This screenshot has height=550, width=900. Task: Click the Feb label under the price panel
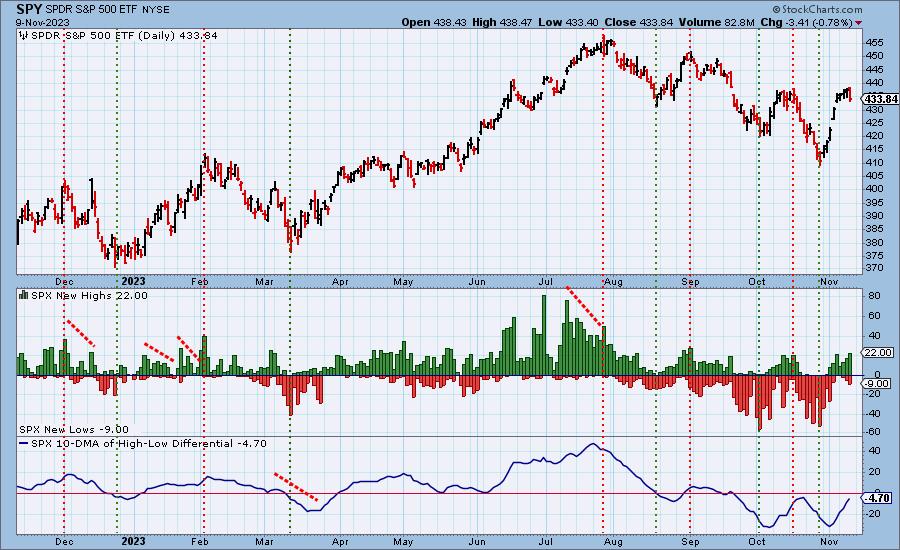click(x=199, y=282)
